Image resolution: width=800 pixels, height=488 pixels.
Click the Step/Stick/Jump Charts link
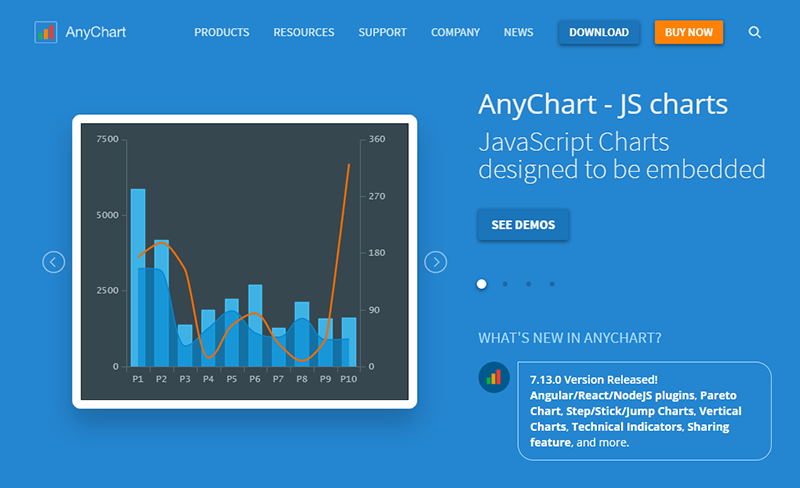[x=630, y=411]
